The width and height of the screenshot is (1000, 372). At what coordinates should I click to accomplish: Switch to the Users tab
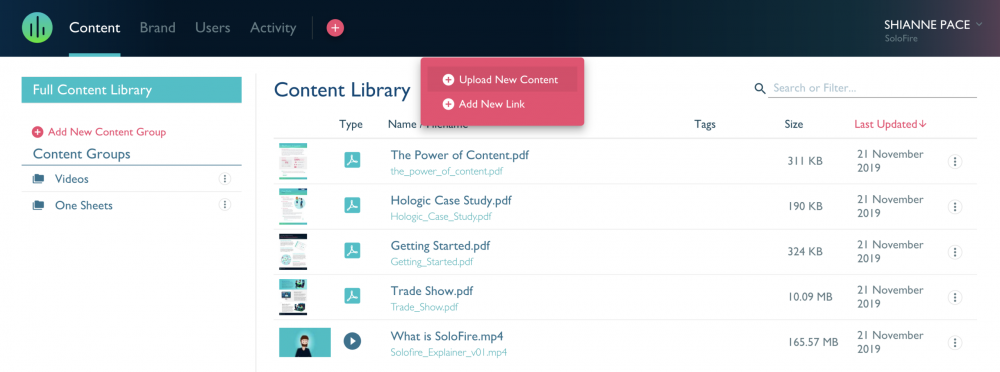click(213, 28)
